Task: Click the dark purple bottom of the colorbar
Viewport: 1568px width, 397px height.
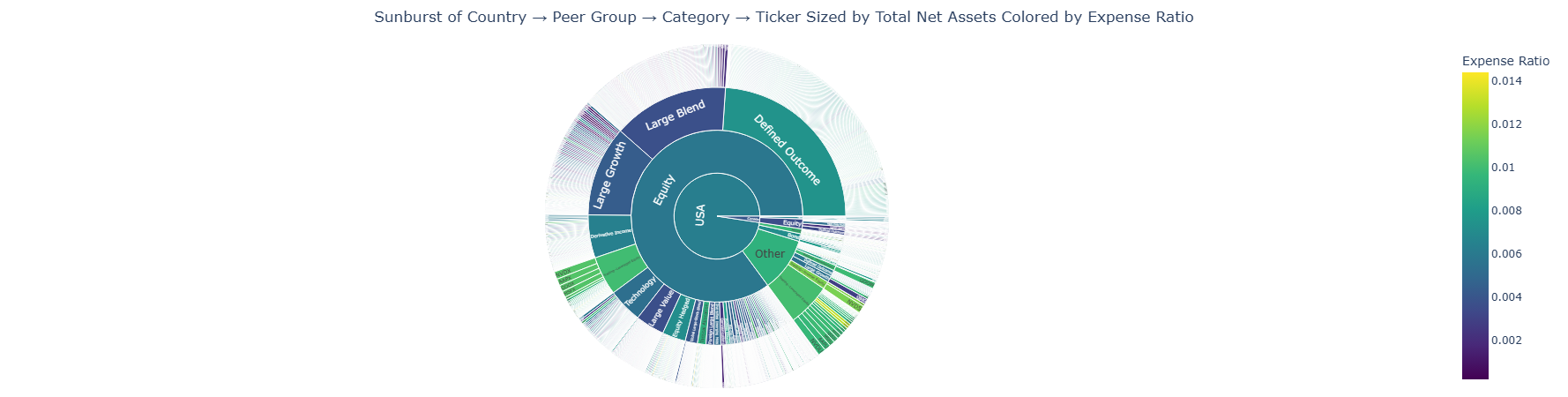Action: click(x=1475, y=374)
